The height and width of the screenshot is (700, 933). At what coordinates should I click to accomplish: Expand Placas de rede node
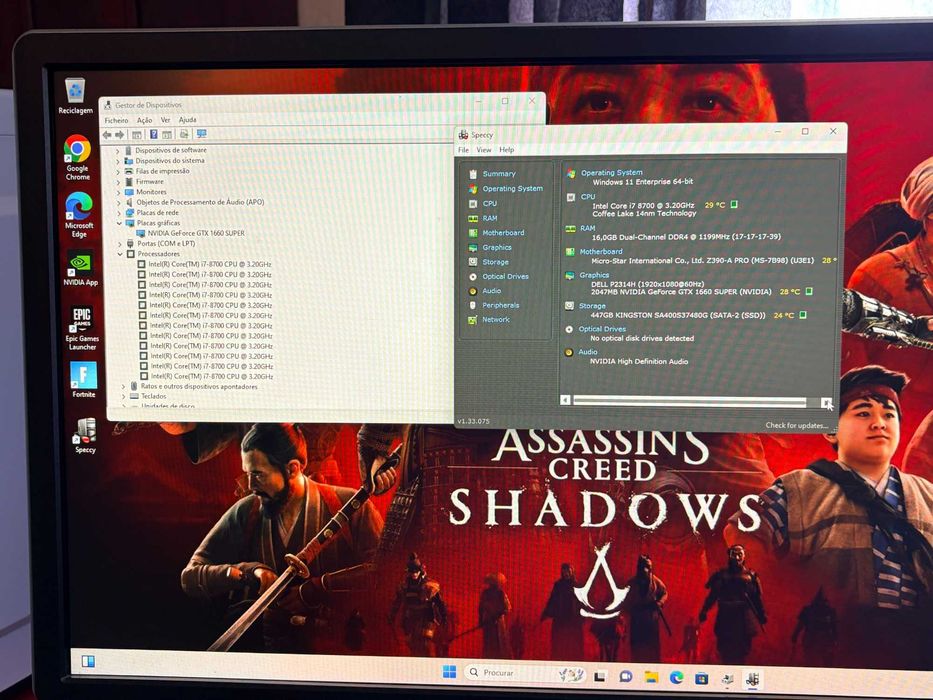coord(119,214)
